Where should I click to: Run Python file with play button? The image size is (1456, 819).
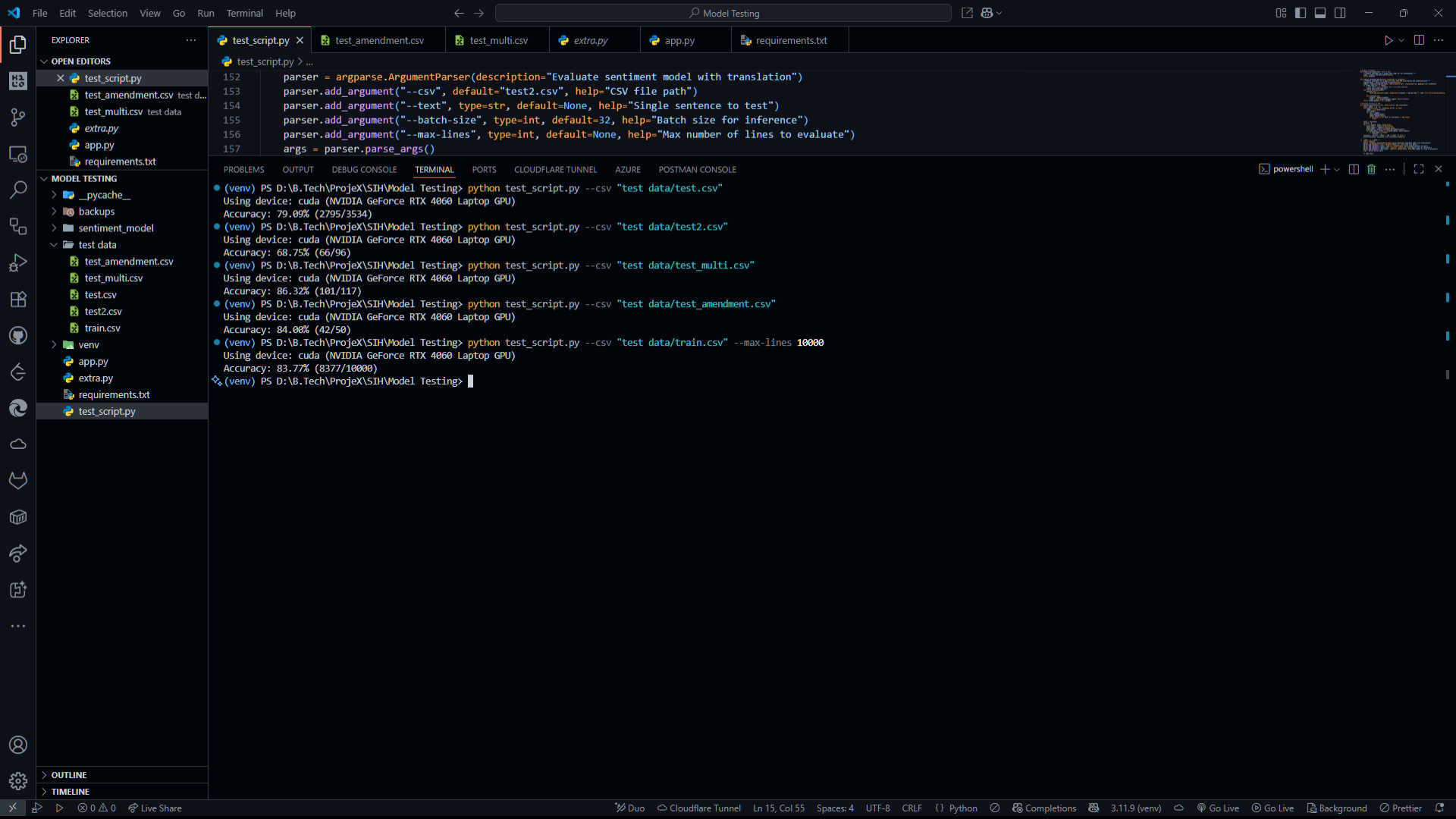[x=1388, y=40]
